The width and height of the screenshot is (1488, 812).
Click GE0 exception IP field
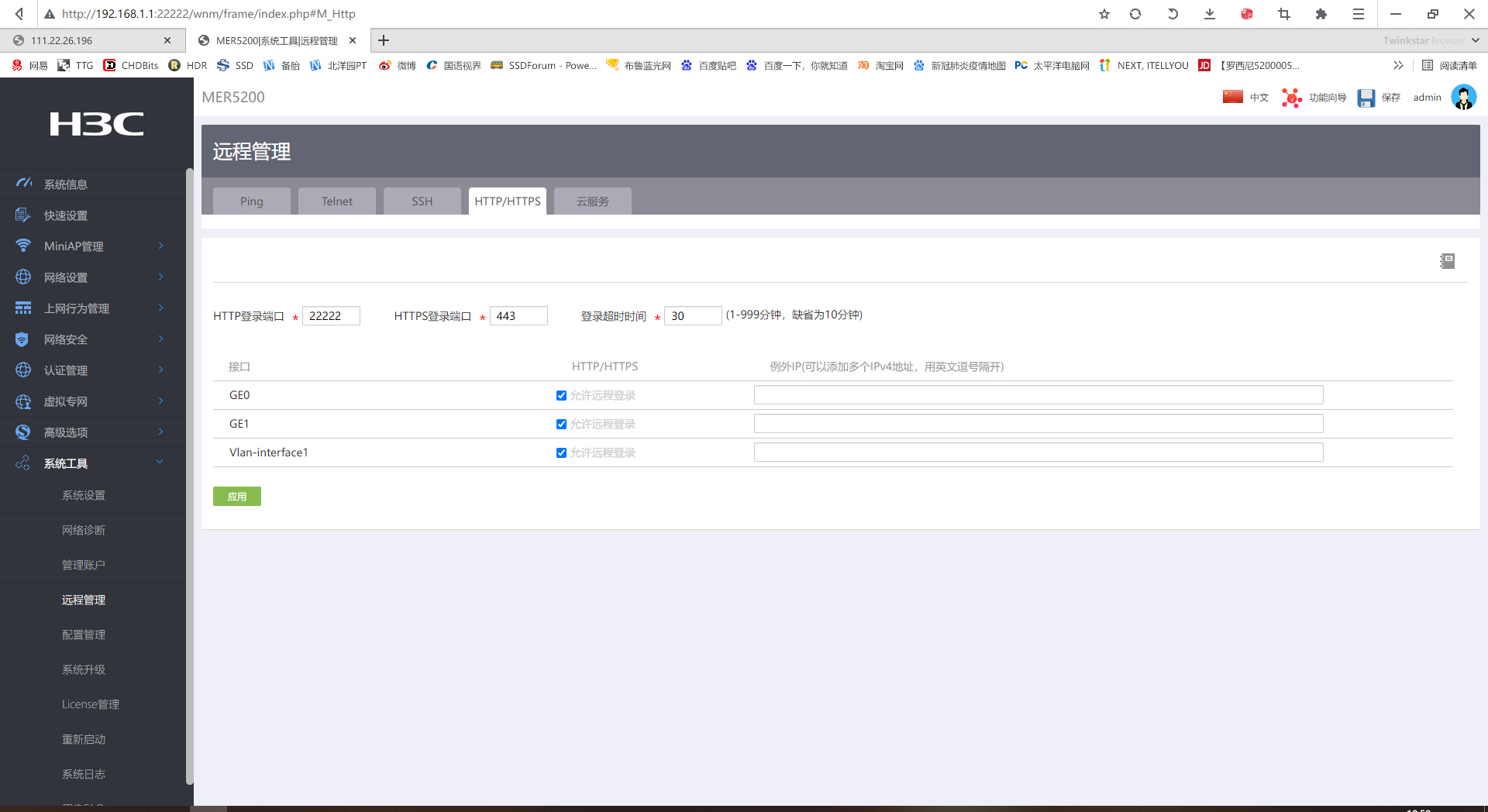coord(1038,395)
